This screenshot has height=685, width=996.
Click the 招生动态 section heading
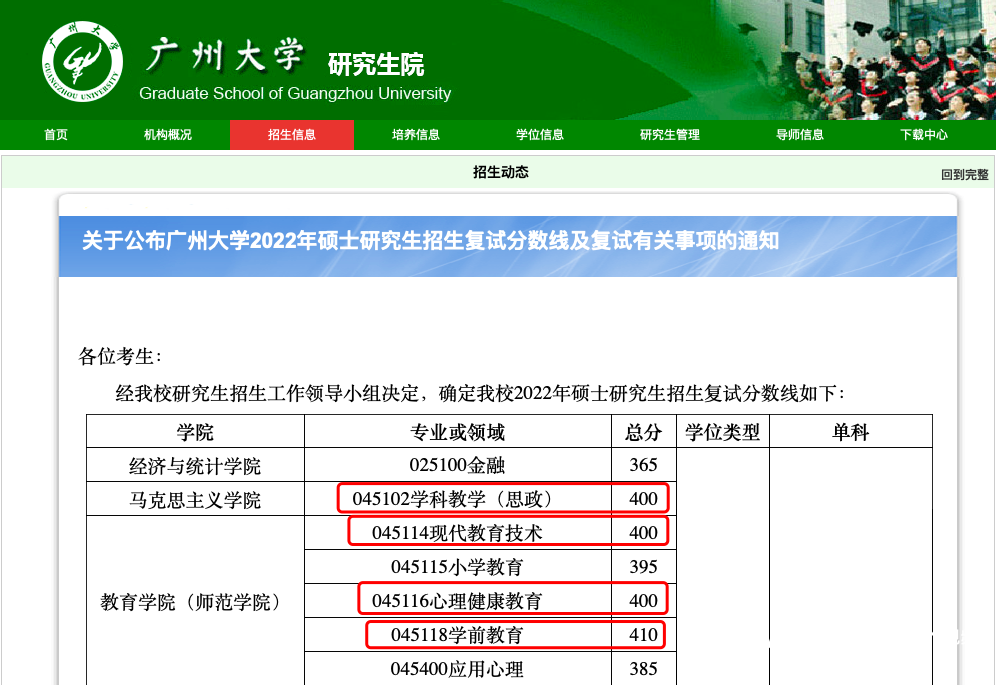pyautogui.click(x=501, y=172)
